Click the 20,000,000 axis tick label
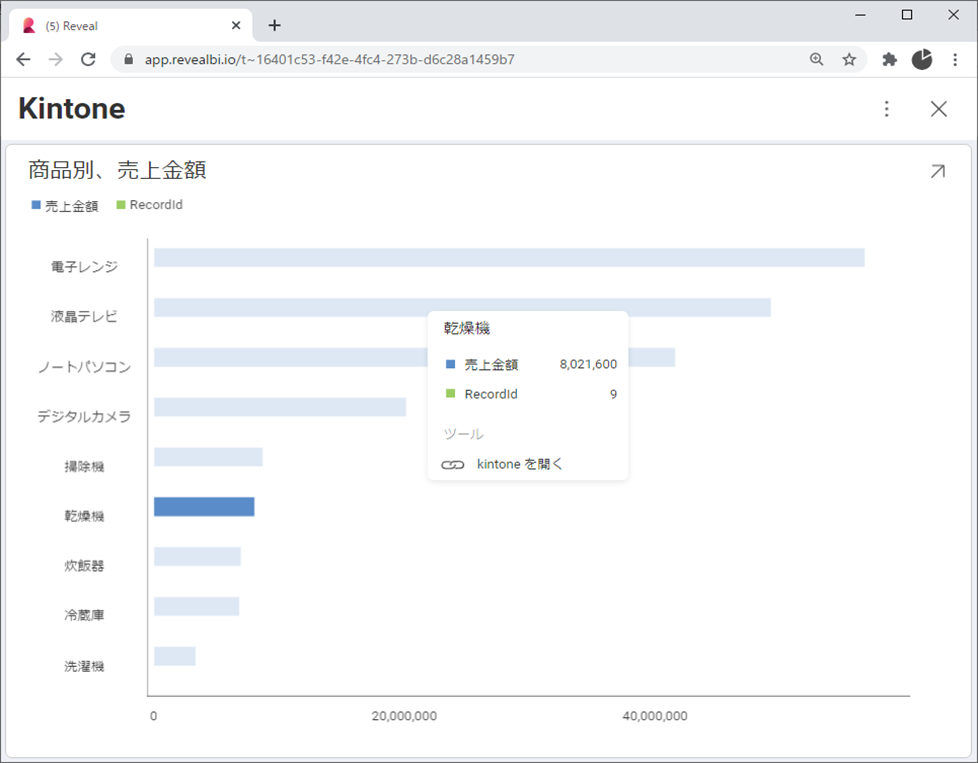 pos(404,716)
